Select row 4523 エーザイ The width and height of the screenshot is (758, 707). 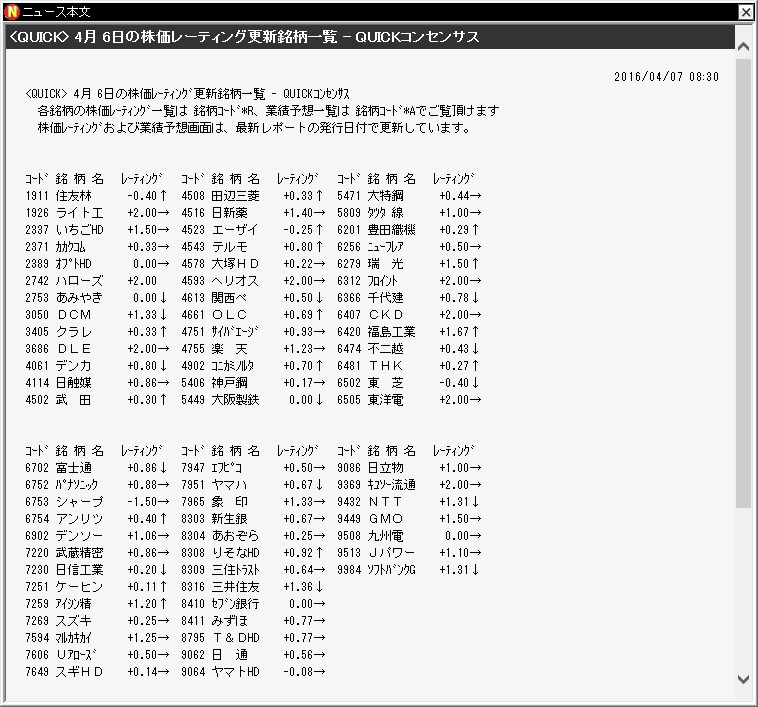[x=253, y=230]
